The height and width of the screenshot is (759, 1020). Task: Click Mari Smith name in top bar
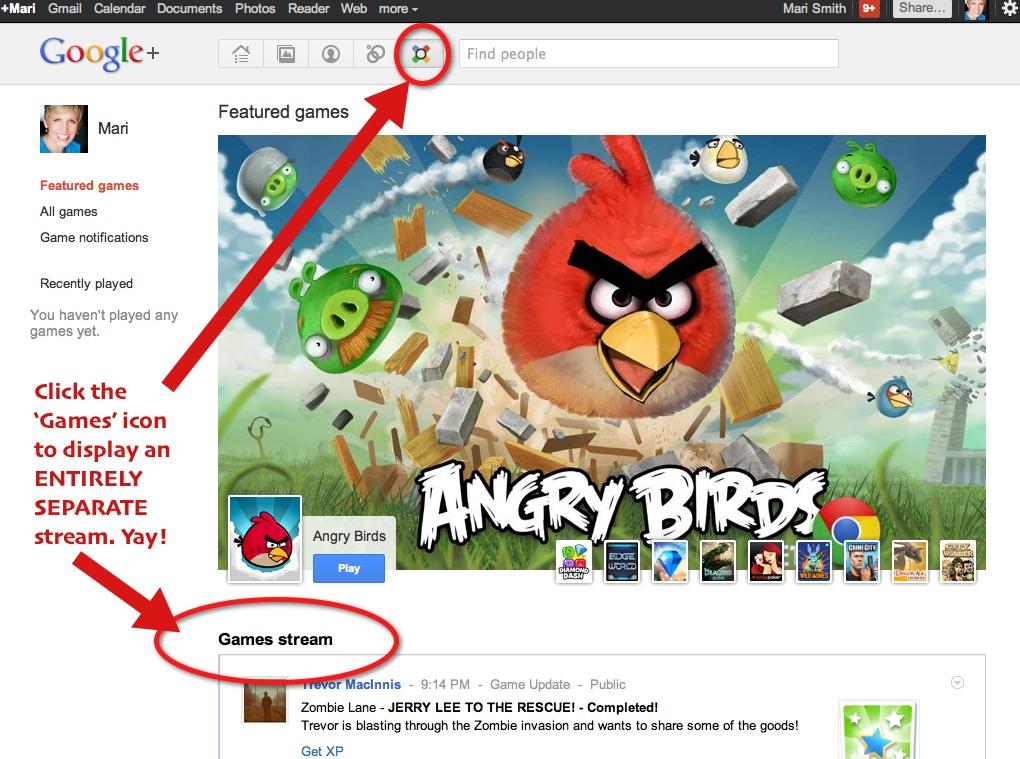(814, 8)
